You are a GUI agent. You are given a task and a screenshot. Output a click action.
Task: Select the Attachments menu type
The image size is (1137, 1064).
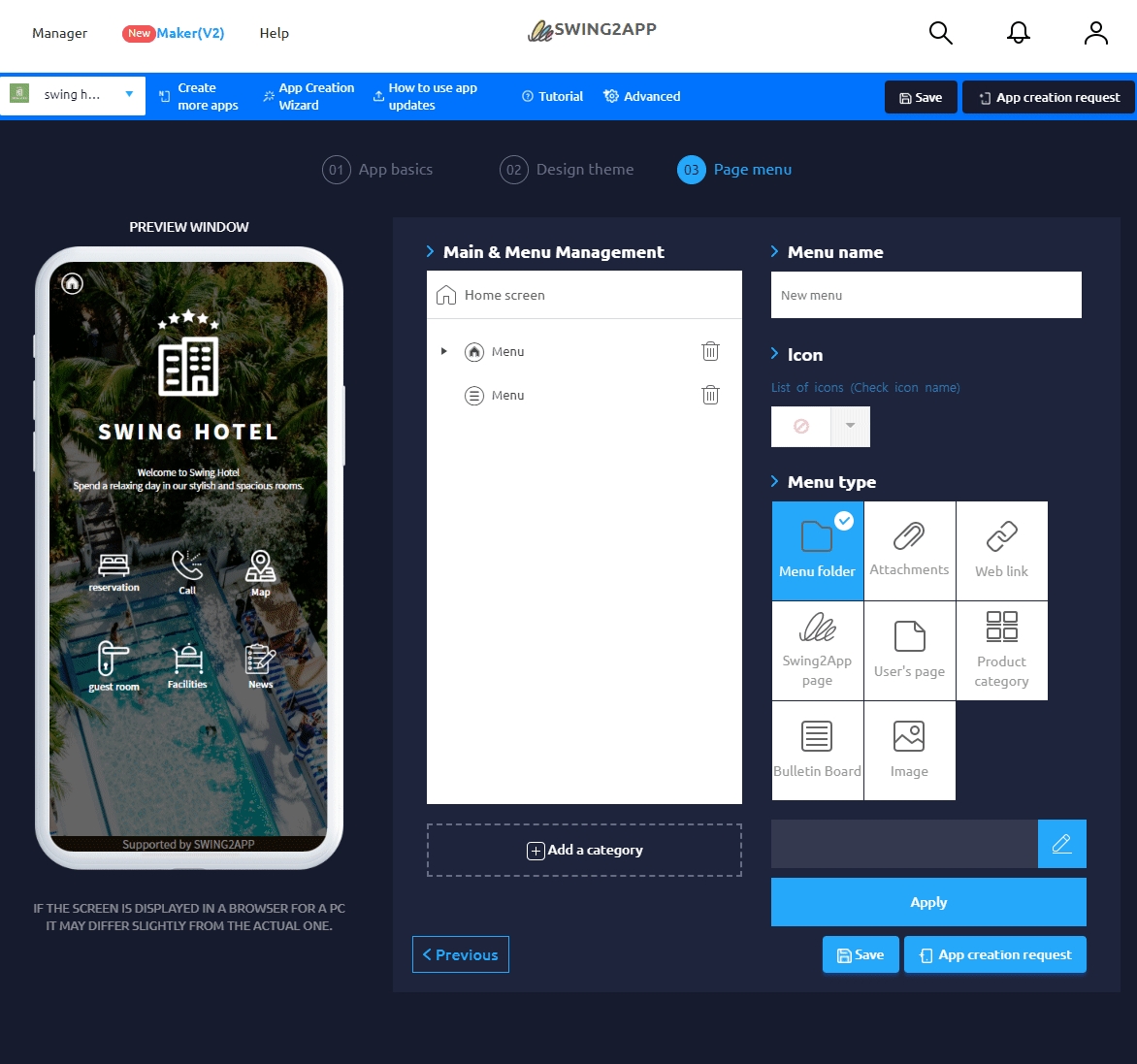(909, 551)
